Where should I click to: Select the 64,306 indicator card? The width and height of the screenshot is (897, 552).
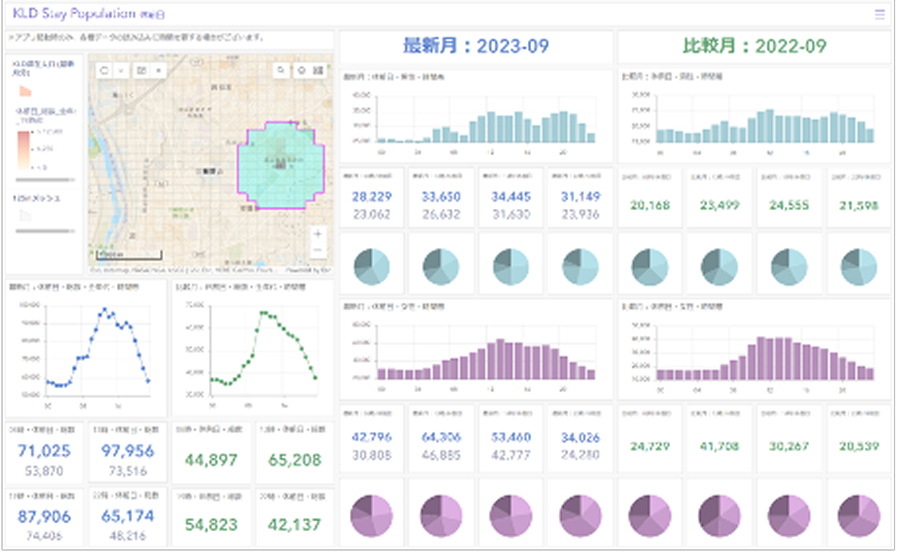click(441, 439)
